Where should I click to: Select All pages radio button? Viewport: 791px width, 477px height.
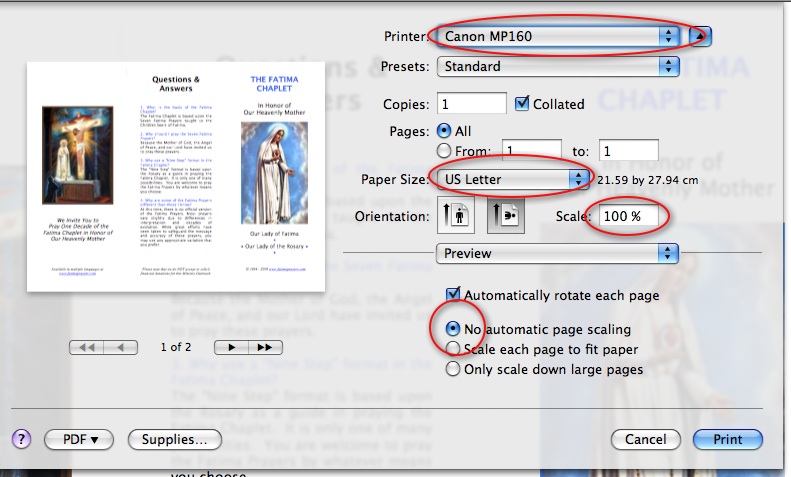(x=444, y=131)
